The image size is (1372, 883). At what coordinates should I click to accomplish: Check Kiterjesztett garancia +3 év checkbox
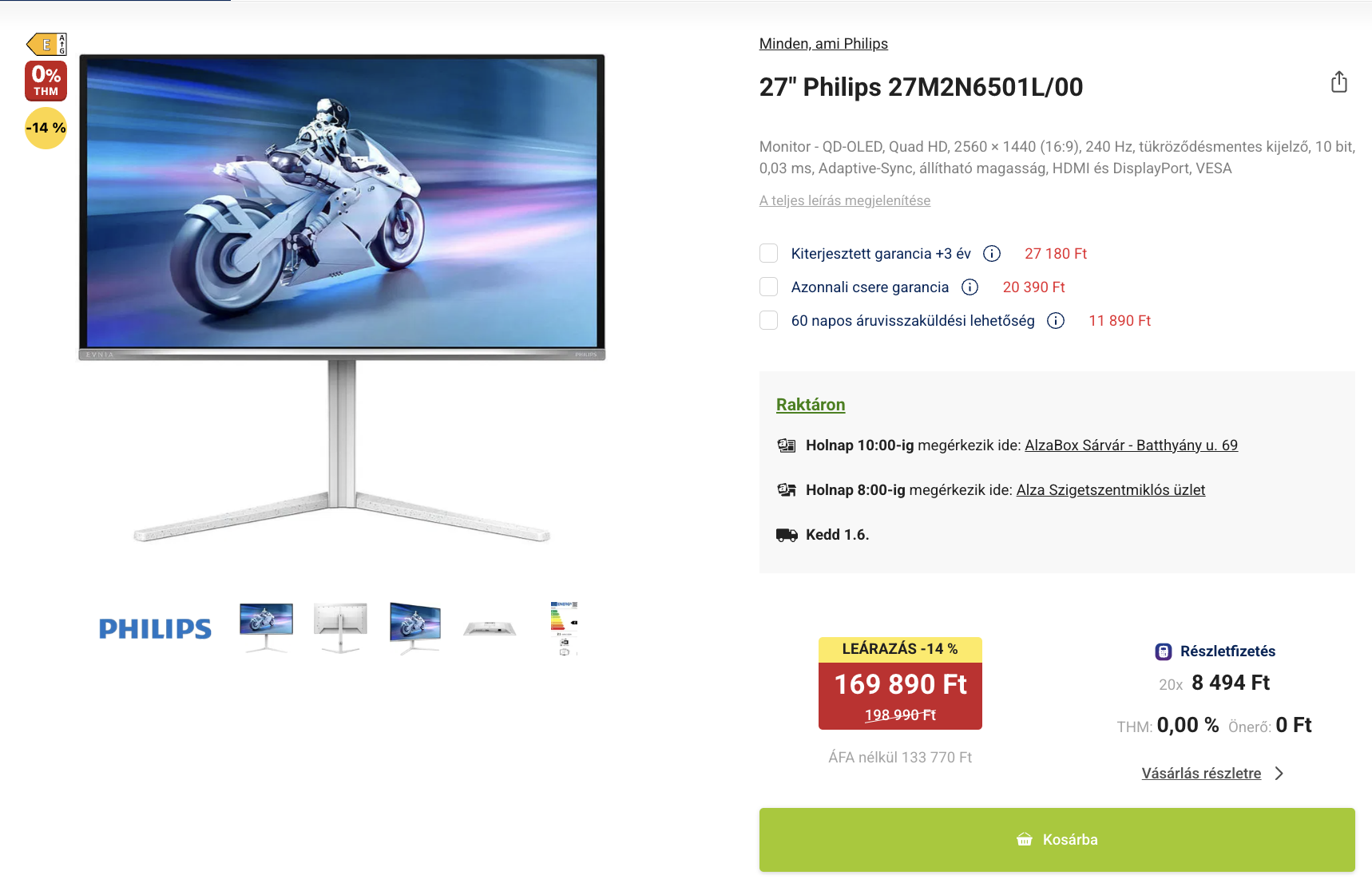(768, 253)
